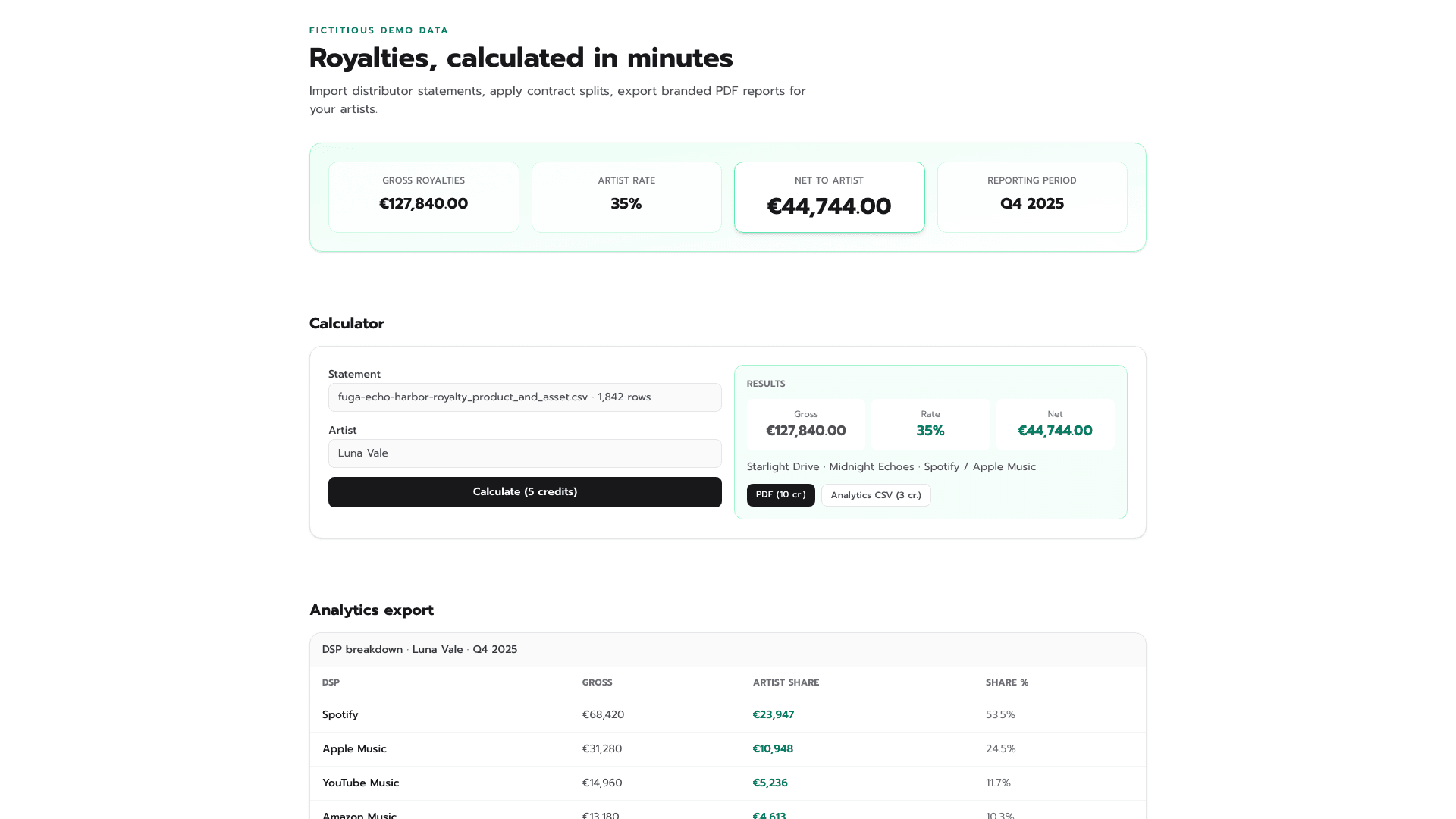Click the Calculate (5 credits) button

pos(525,492)
